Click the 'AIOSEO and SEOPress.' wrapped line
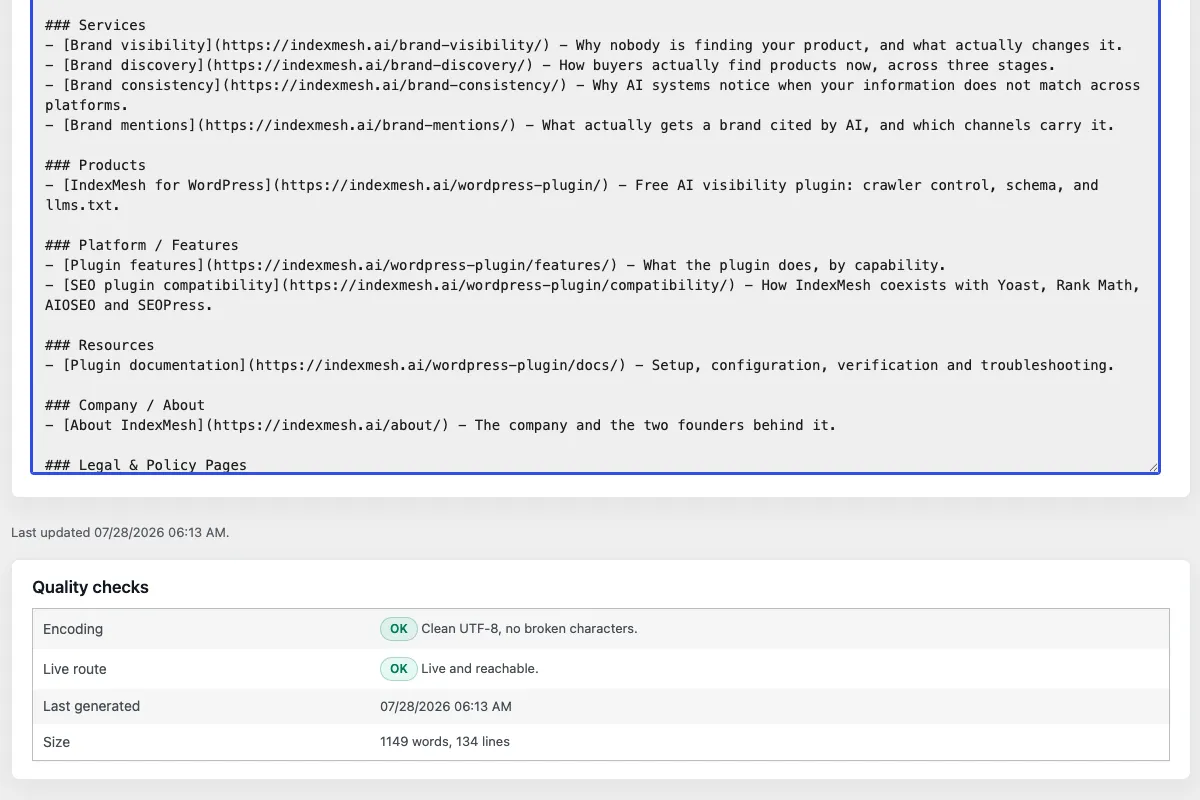The width and height of the screenshot is (1200, 800). [129, 305]
